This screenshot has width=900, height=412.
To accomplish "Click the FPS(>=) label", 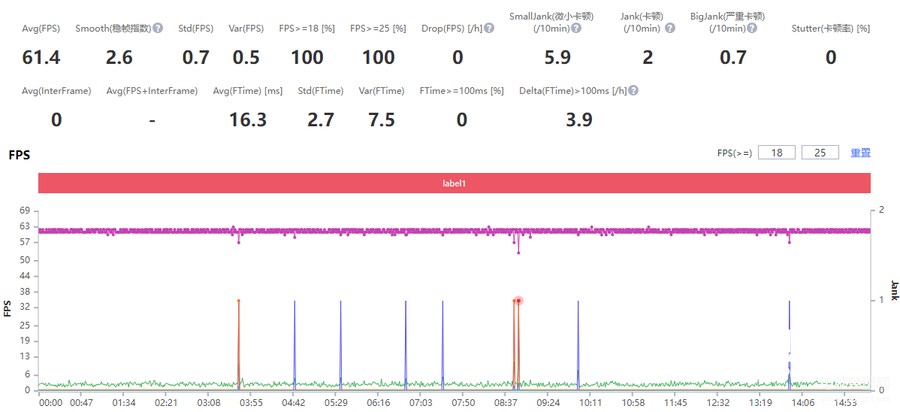I will [735, 153].
